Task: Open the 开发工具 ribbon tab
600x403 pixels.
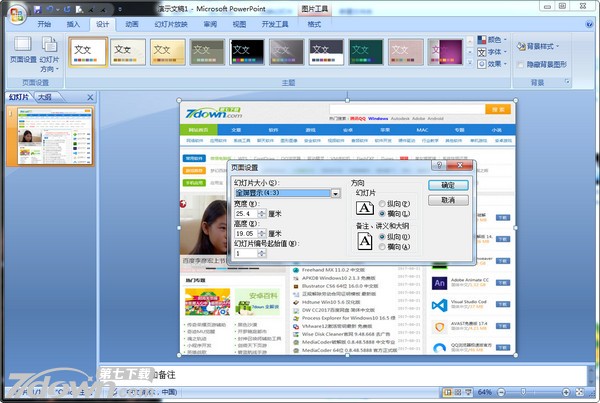Action: tap(275, 24)
